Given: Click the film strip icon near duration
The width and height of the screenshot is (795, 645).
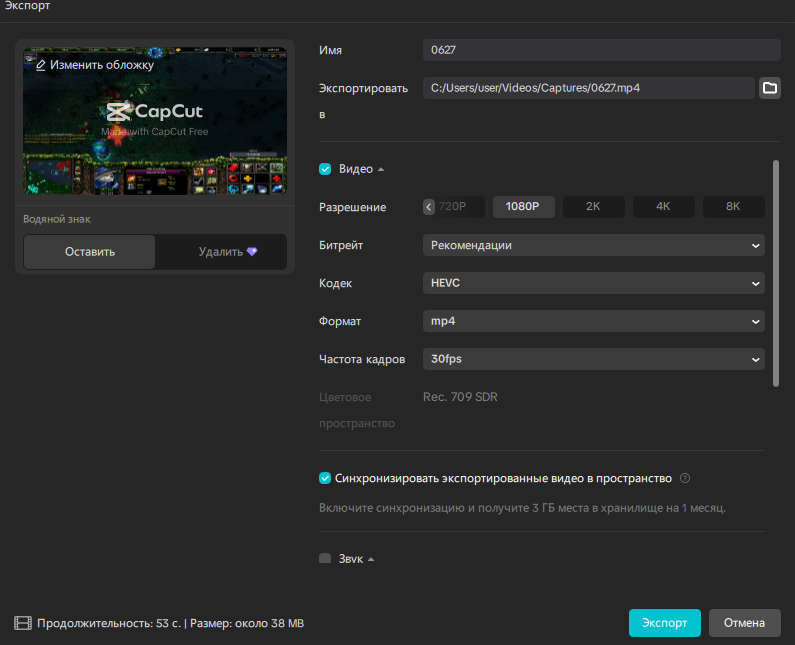Looking at the screenshot, I should [x=23, y=623].
